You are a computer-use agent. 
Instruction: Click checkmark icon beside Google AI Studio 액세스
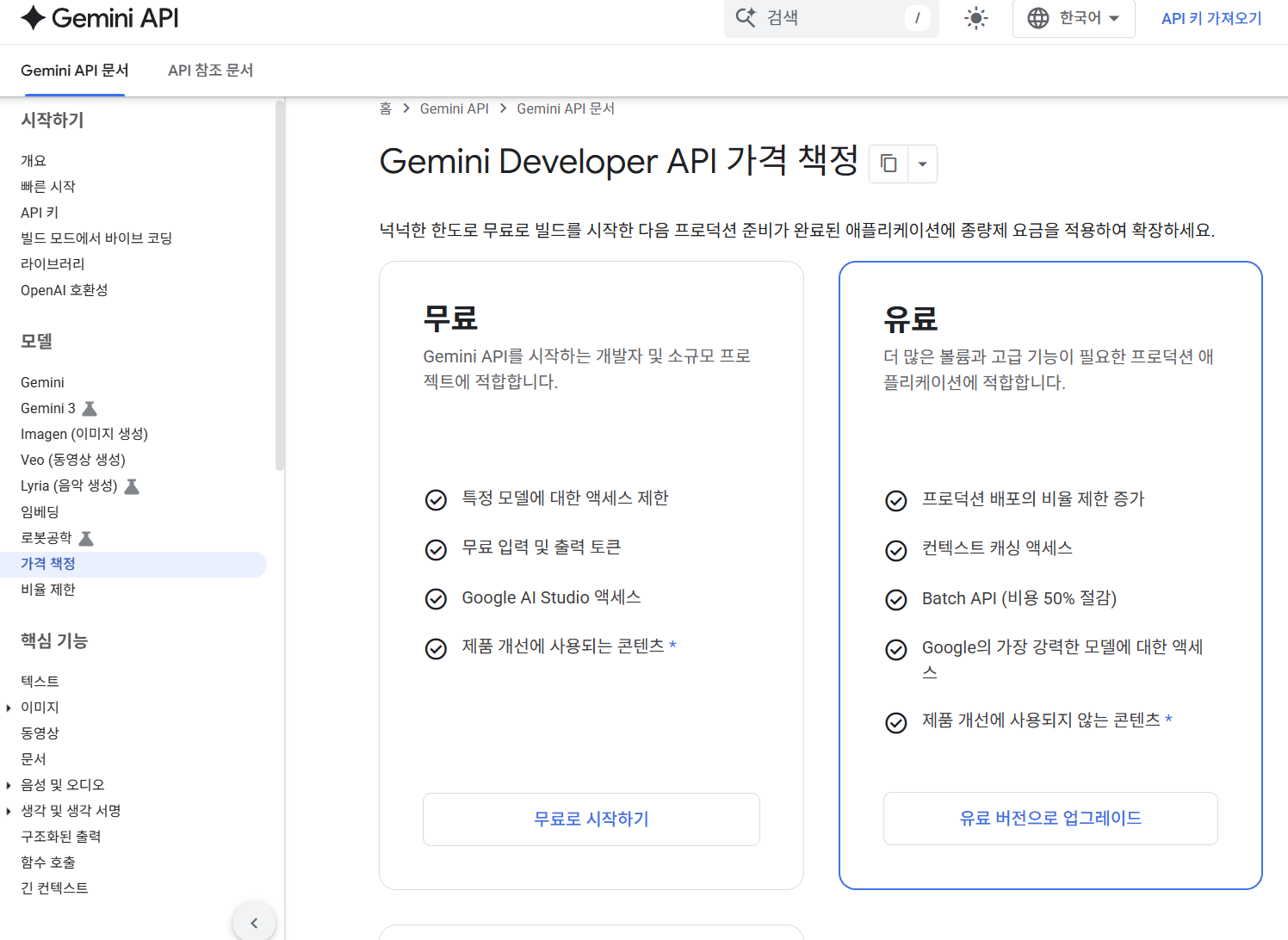(437, 599)
